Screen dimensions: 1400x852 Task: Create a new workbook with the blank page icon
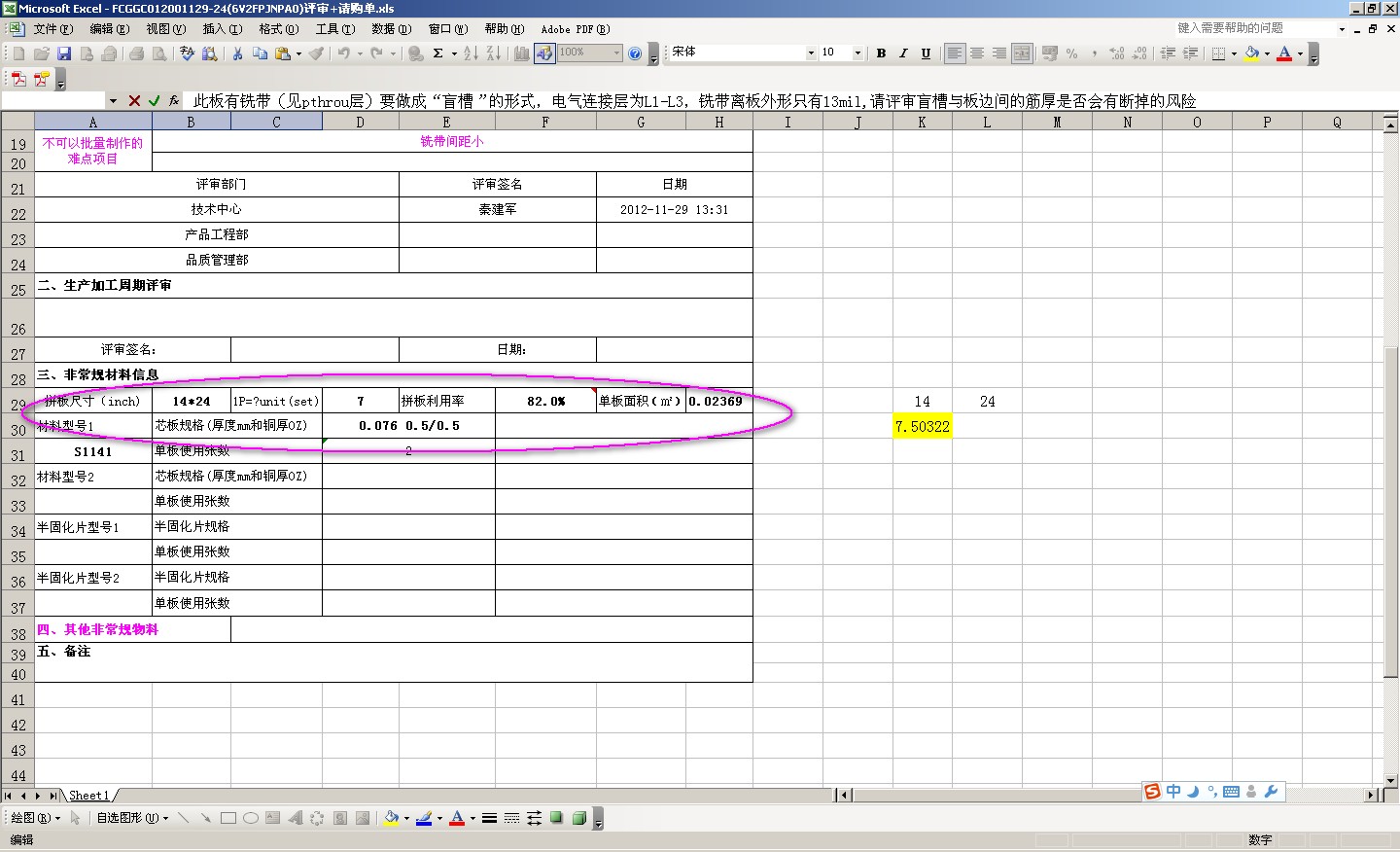[x=18, y=53]
